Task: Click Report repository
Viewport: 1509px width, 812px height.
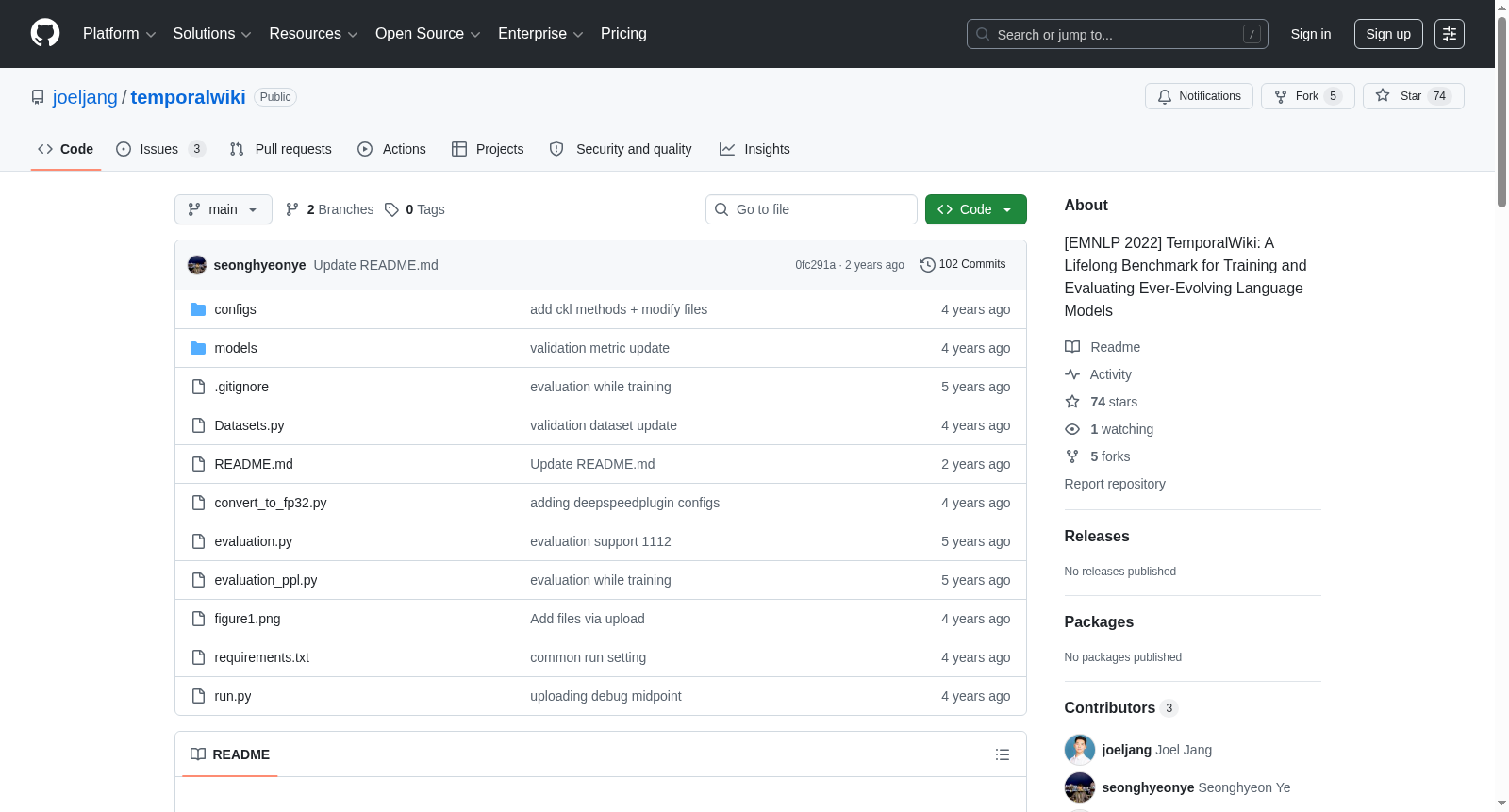Action: tap(1115, 484)
